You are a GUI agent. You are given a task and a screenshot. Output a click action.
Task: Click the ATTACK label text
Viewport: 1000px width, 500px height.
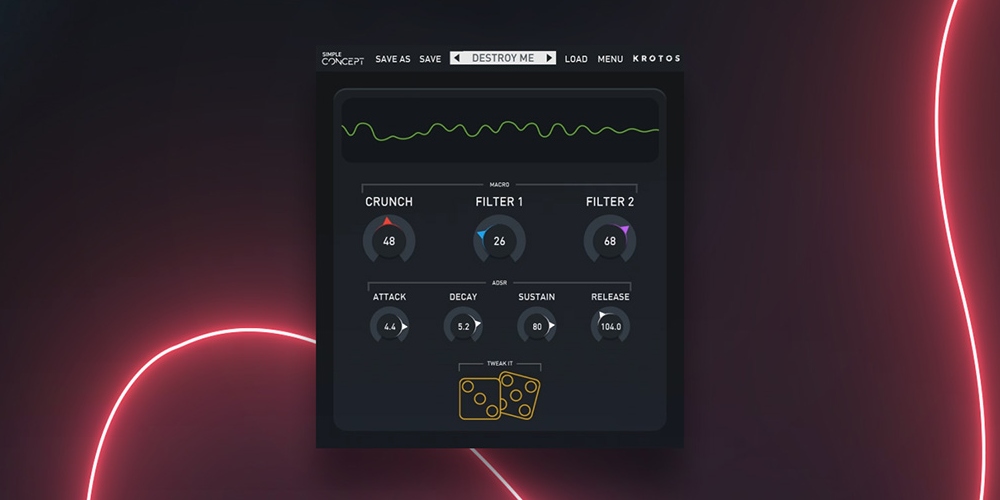click(390, 297)
